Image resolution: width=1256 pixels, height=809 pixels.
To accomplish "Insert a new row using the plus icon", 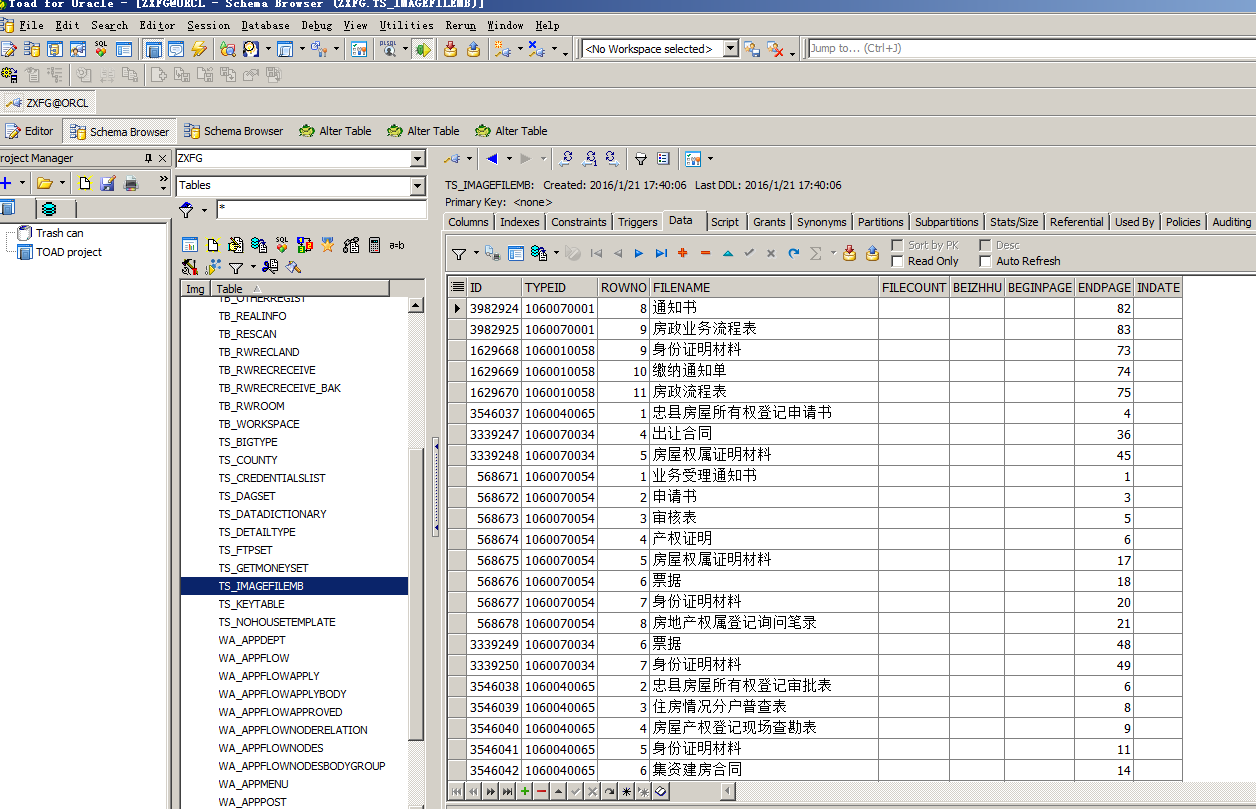I will [682, 253].
